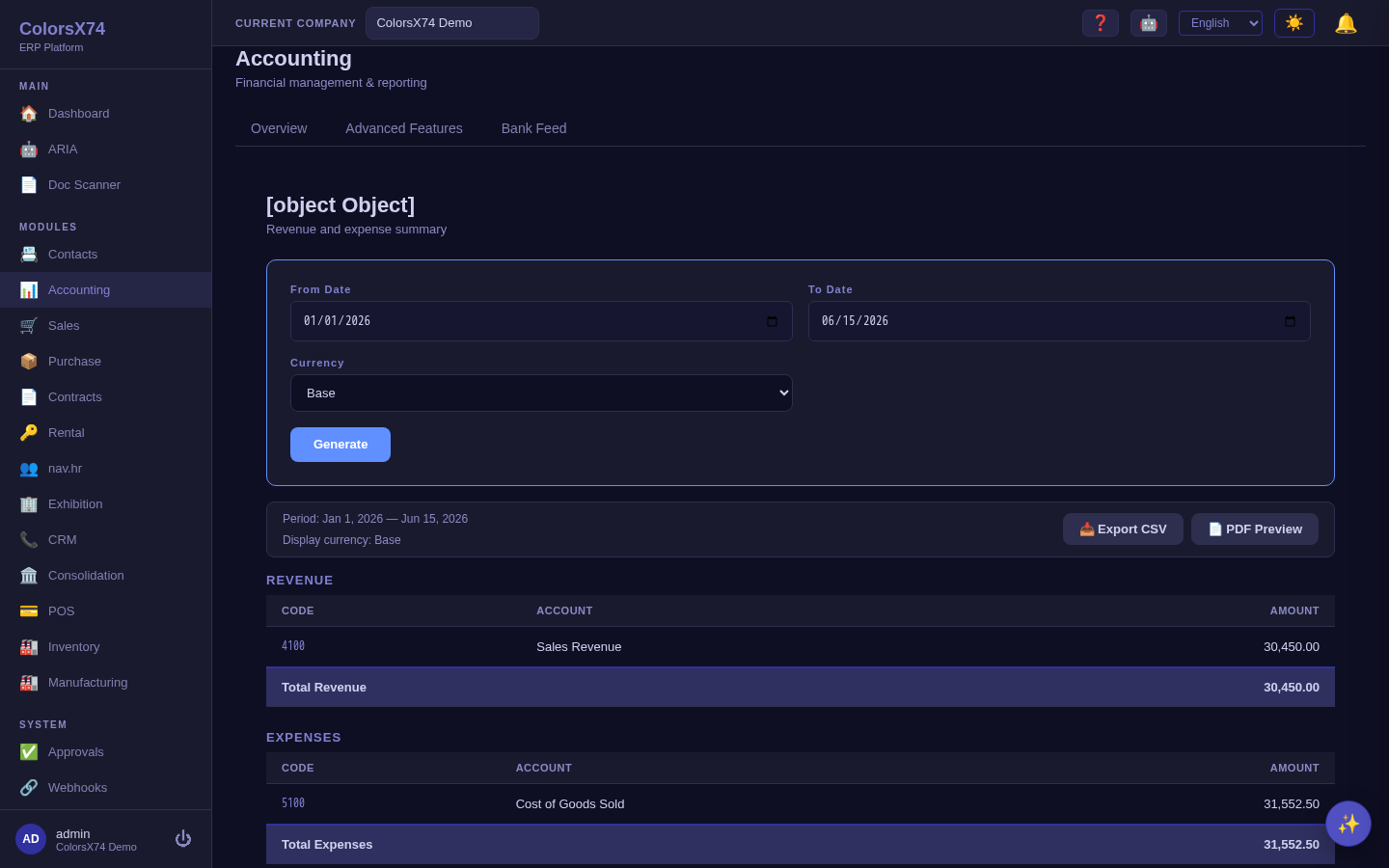
Task: Open Sales module from sidebar
Action: pos(105,326)
